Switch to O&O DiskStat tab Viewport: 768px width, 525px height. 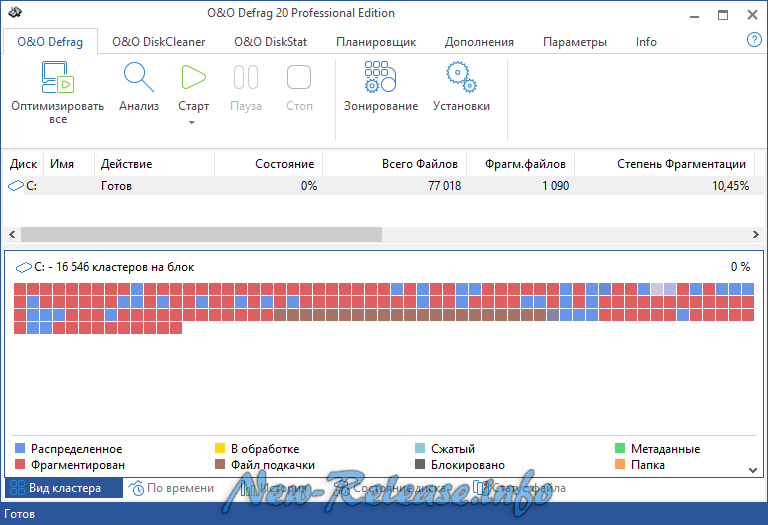270,42
